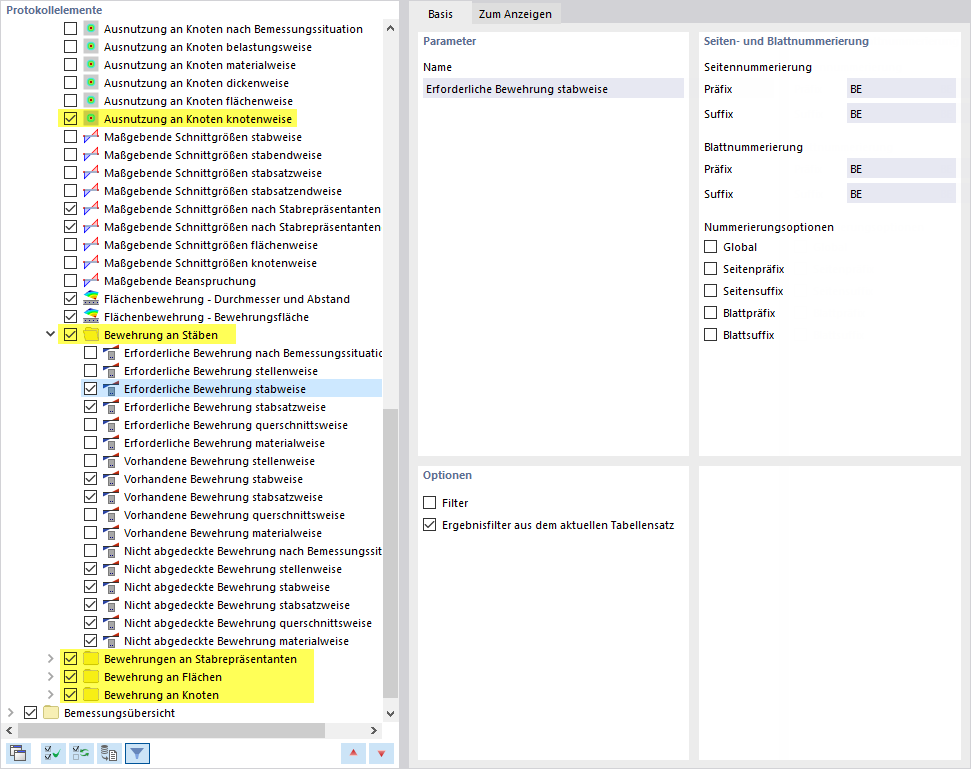Click icon of Maßgebende Beanspruchung
Screen dimensions: 971x769
click(91, 280)
